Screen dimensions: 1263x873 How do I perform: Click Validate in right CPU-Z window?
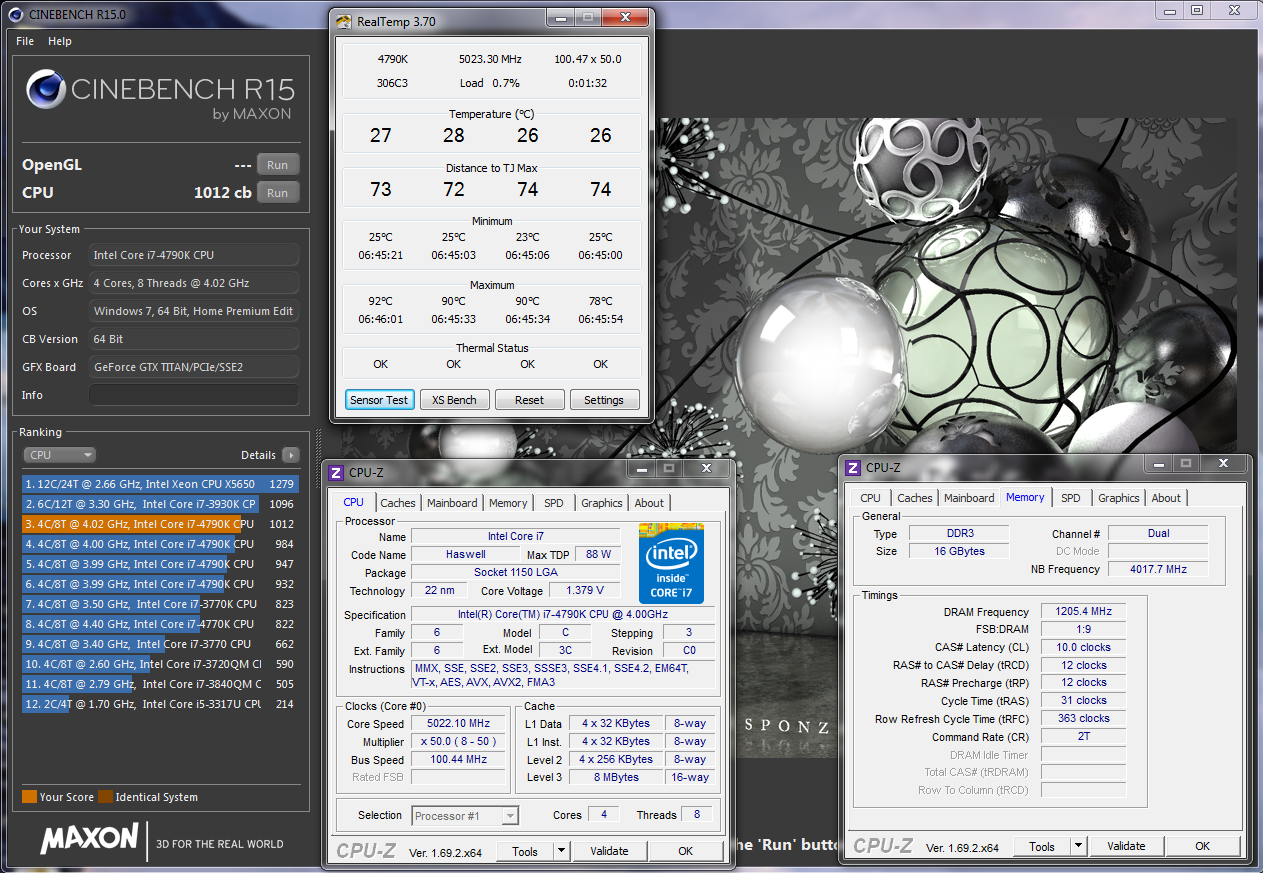[1126, 846]
